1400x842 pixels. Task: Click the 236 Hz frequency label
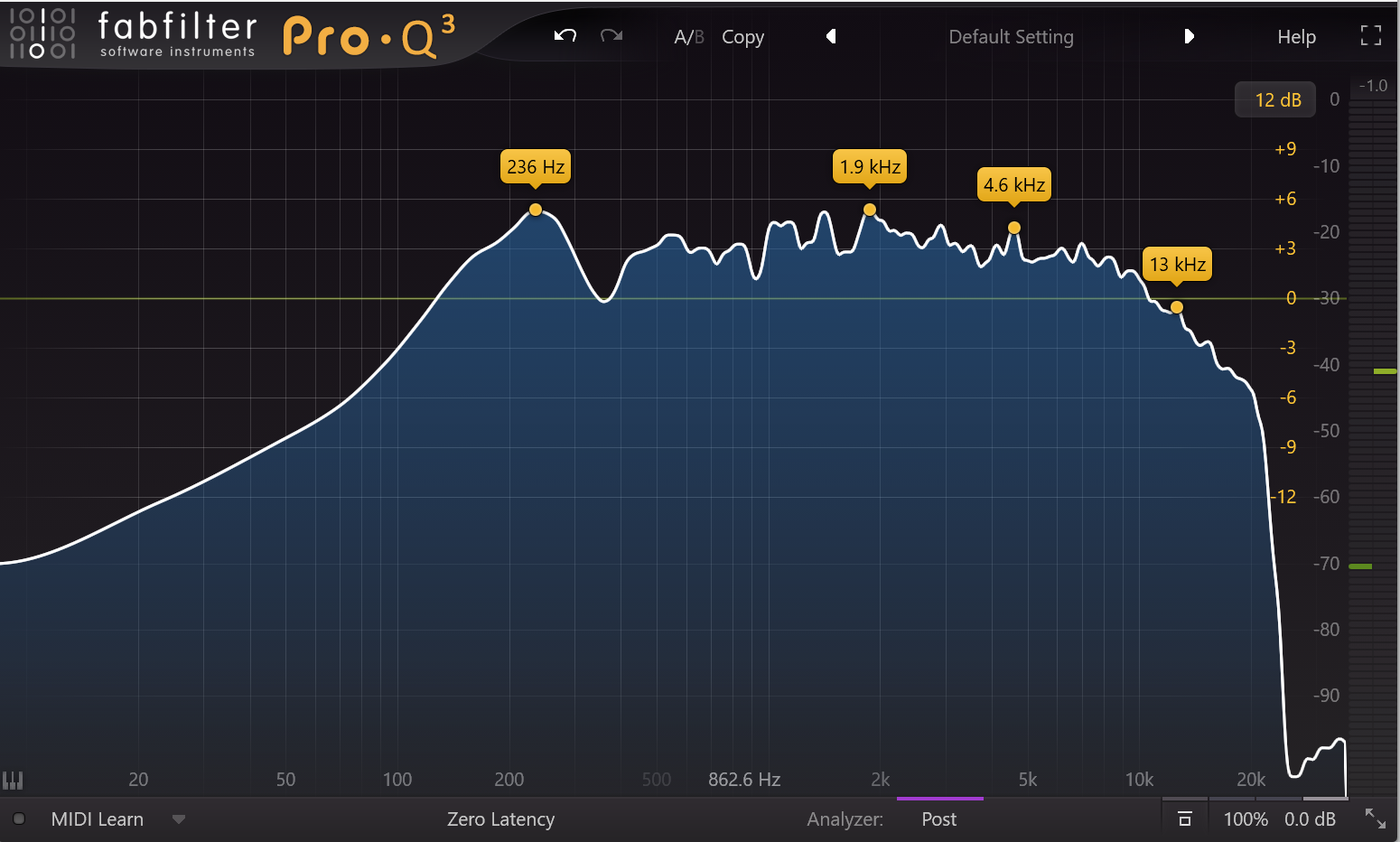tap(536, 166)
